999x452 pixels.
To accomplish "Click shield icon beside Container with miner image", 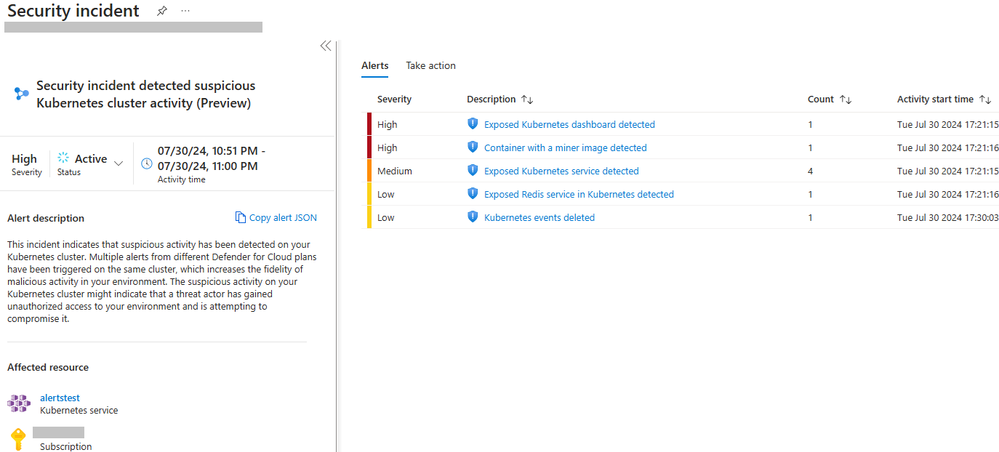I will 472,147.
